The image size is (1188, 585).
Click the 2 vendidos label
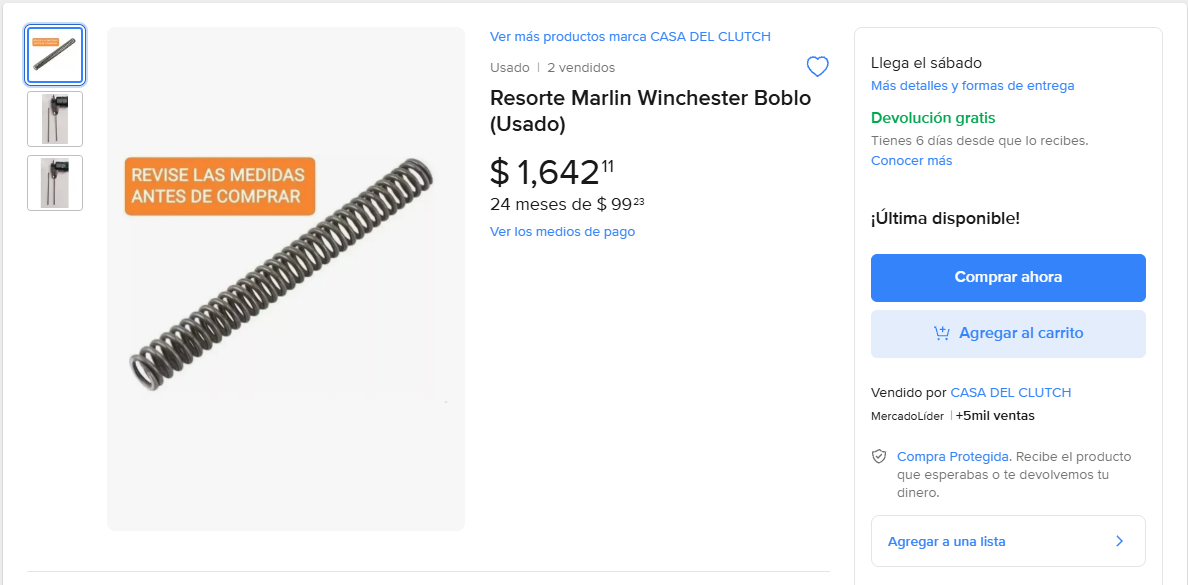point(581,68)
